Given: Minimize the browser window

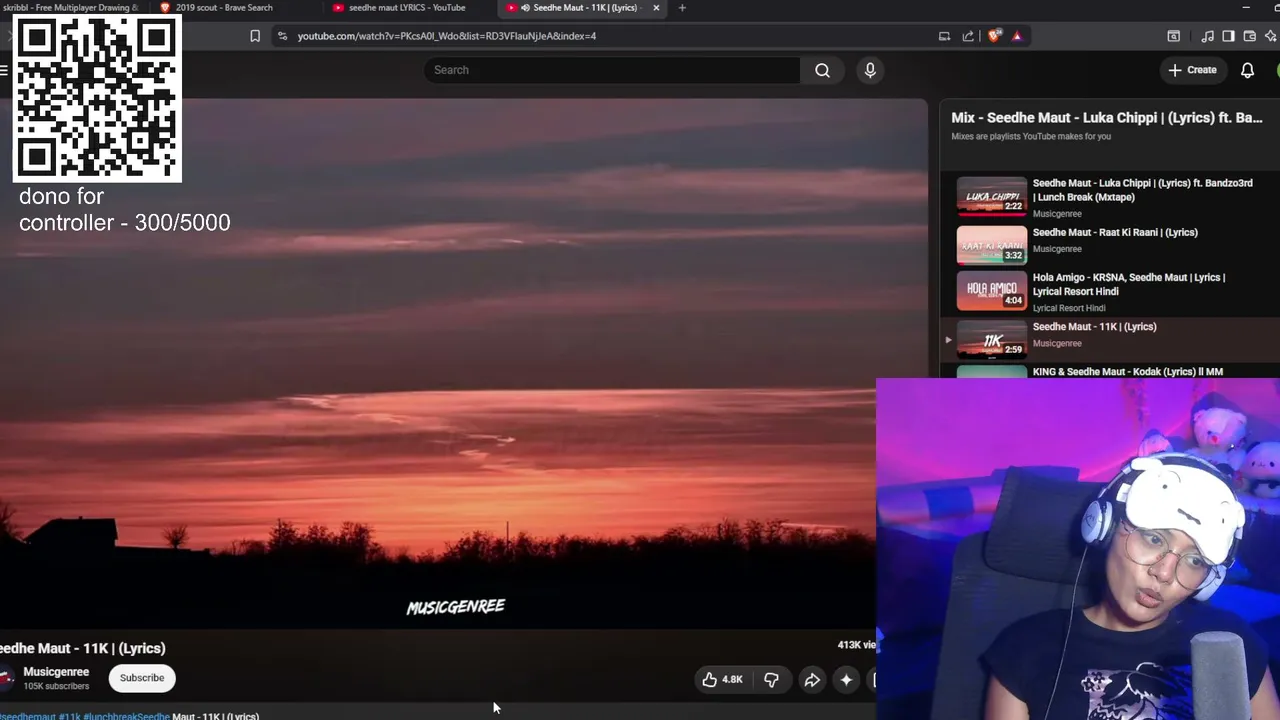Looking at the screenshot, I should pyautogui.click(x=1246, y=8).
